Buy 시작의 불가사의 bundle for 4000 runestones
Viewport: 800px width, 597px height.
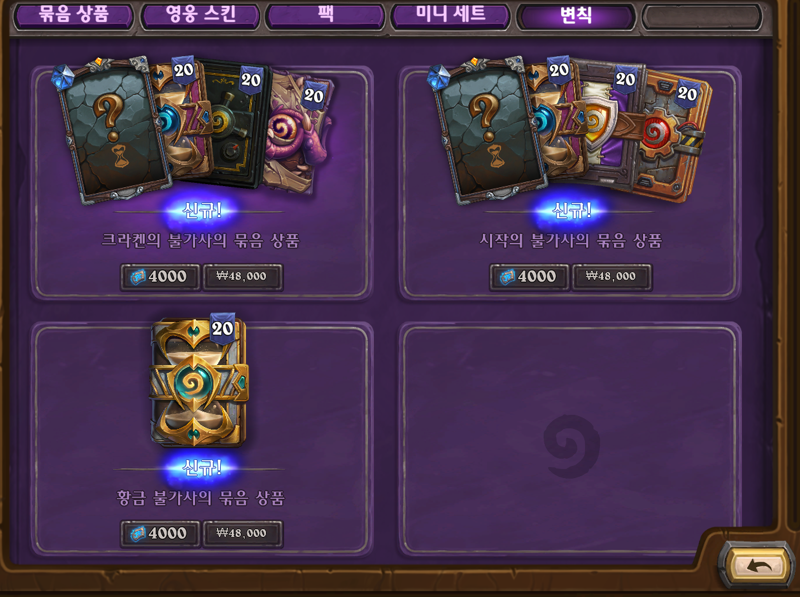[529, 277]
